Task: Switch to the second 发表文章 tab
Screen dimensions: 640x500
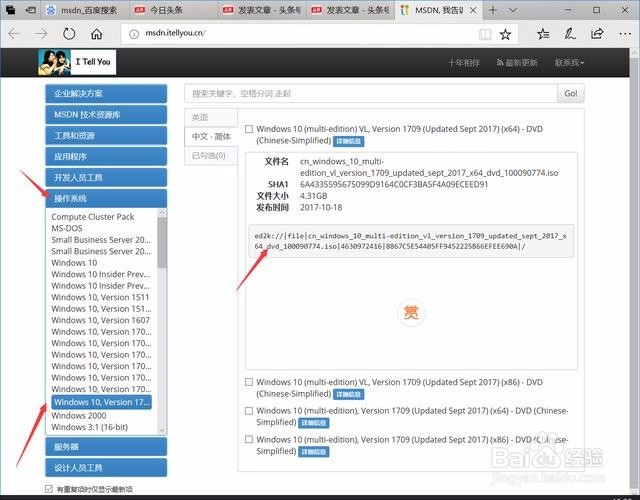Action: pyautogui.click(x=350, y=10)
